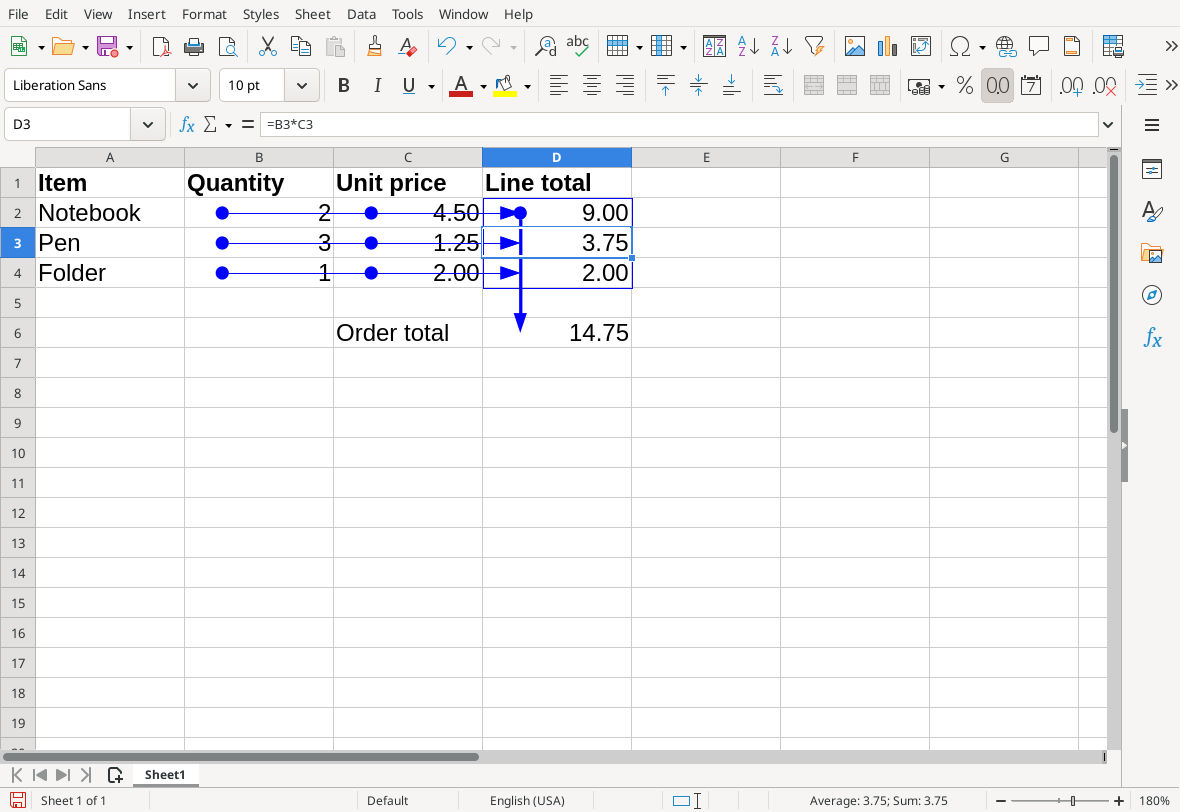Viewport: 1180px width, 812px height.
Task: Select row 3 header
Action: pos(17,243)
